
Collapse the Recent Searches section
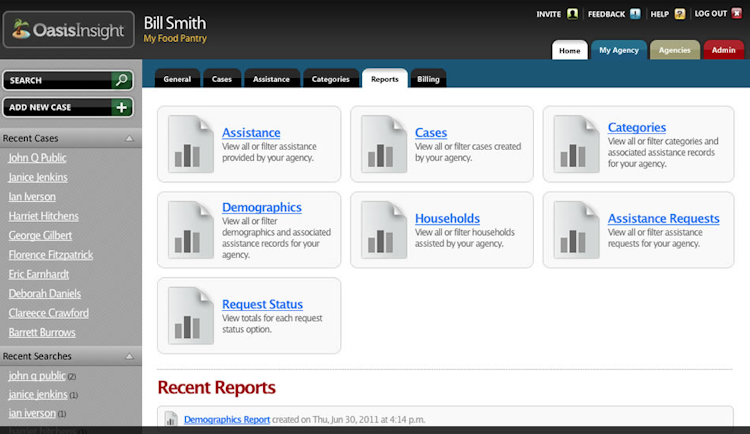pyautogui.click(x=129, y=356)
